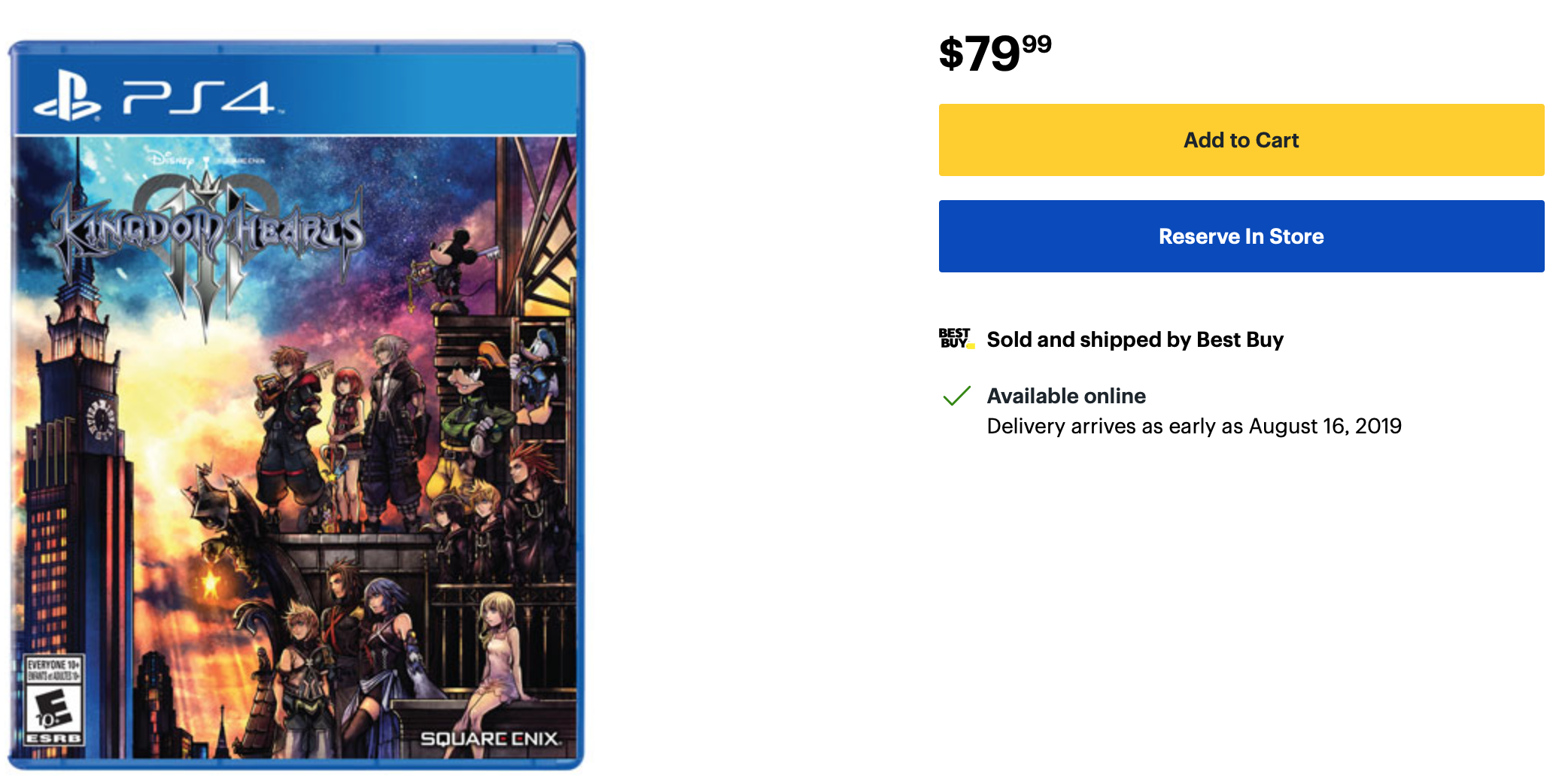Click the Available online label
Image resolution: width=1556 pixels, height=784 pixels.
click(x=1066, y=396)
